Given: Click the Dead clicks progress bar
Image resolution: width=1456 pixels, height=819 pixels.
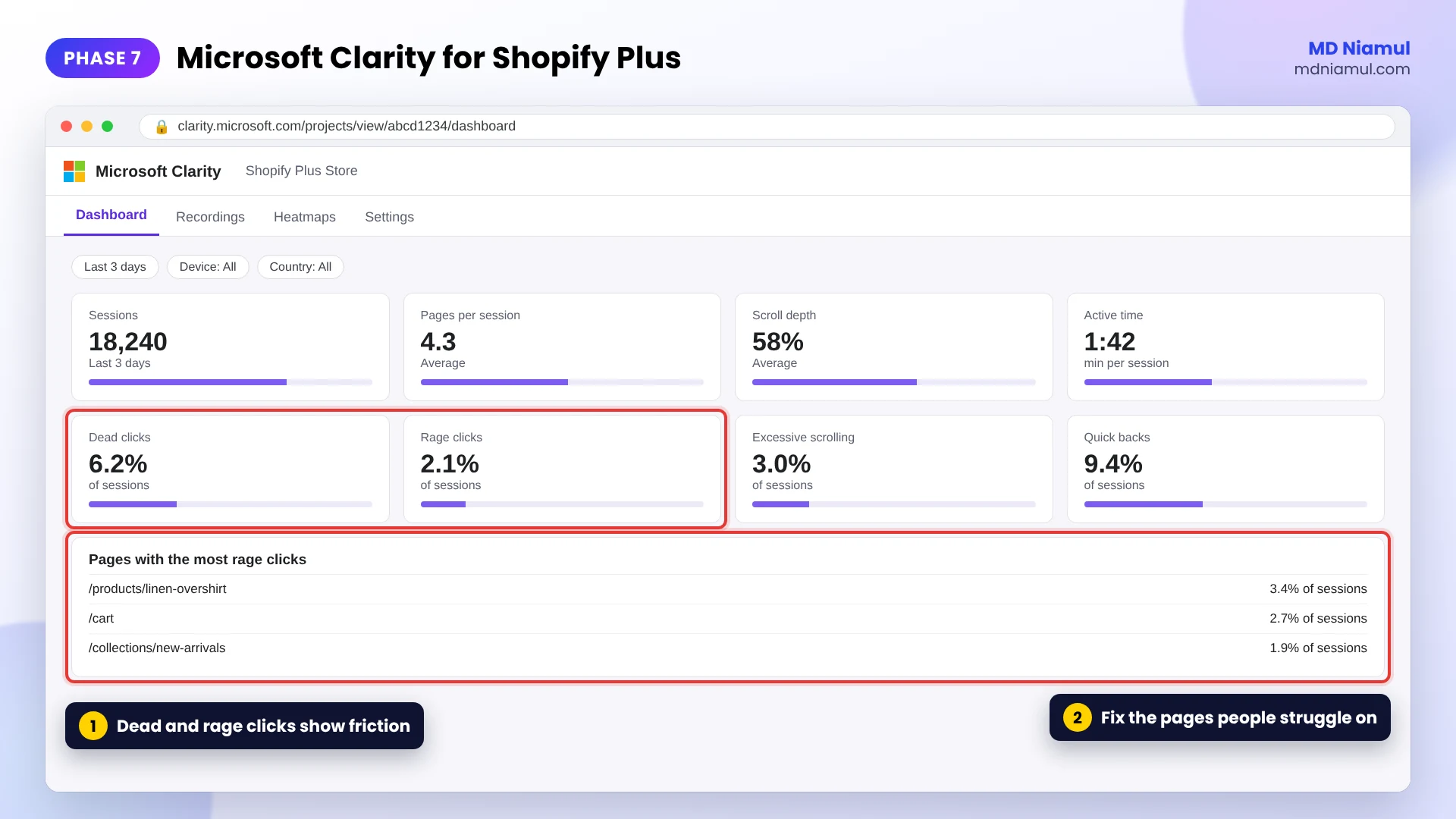Looking at the screenshot, I should tap(231, 504).
